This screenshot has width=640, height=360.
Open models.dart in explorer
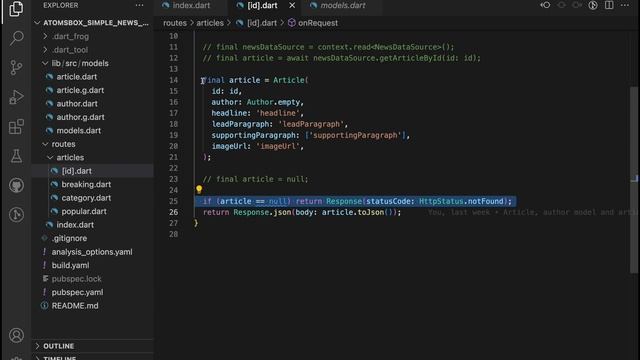click(x=92, y=131)
